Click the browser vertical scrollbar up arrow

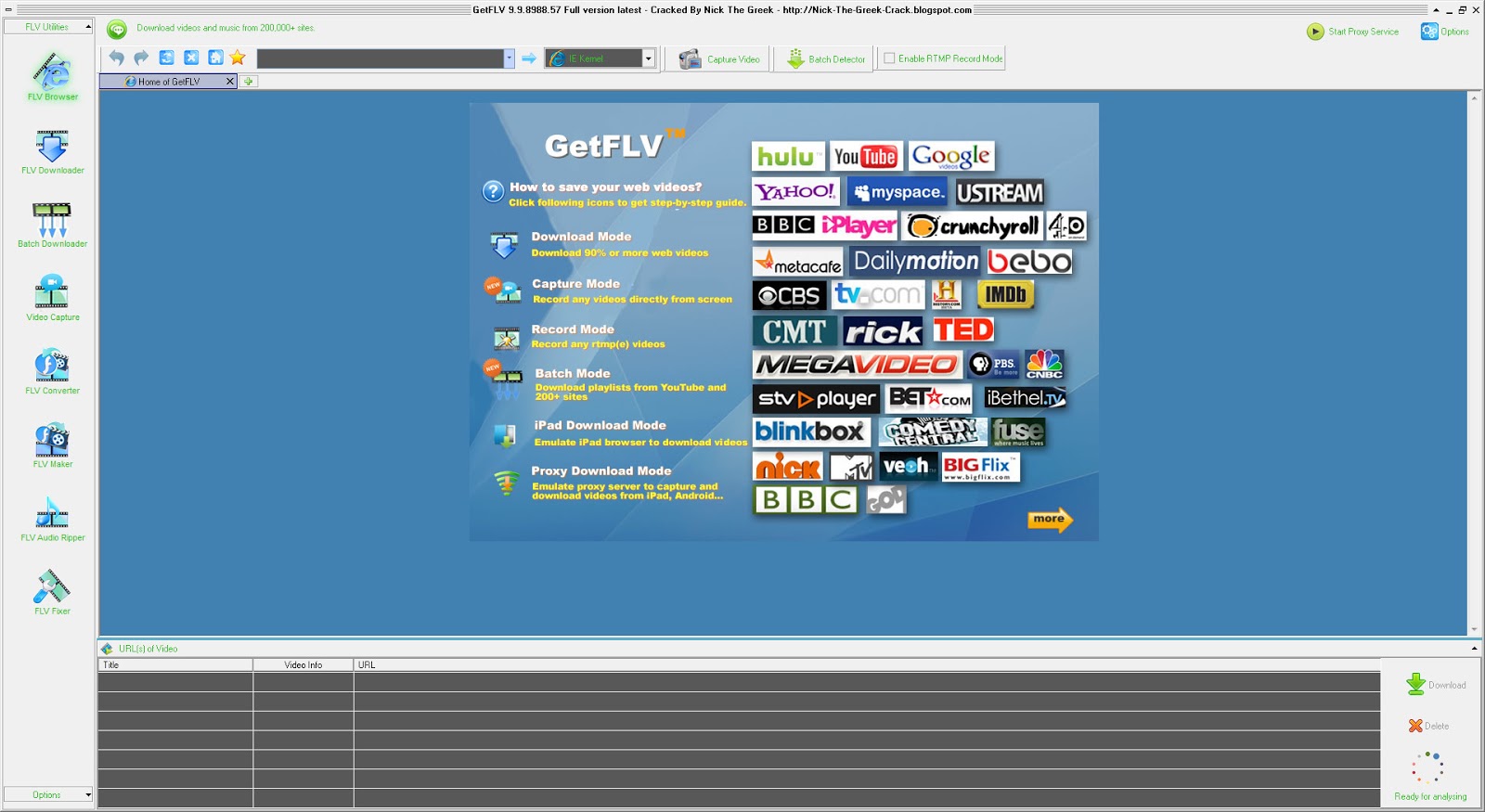point(1474,97)
